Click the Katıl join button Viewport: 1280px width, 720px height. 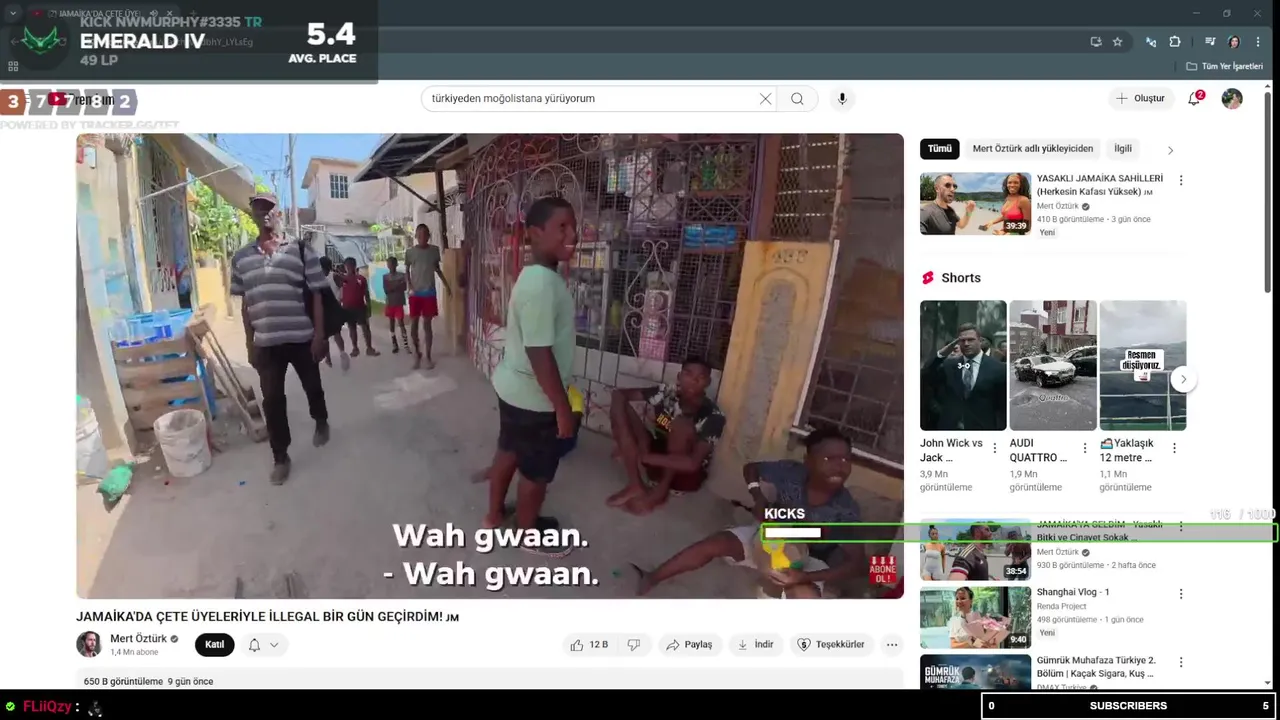[x=215, y=645]
